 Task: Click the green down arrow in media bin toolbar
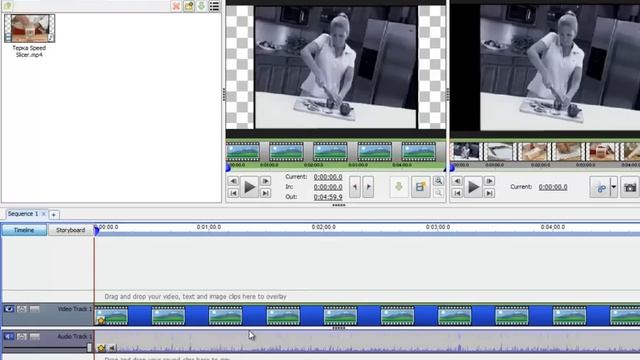pos(201,6)
